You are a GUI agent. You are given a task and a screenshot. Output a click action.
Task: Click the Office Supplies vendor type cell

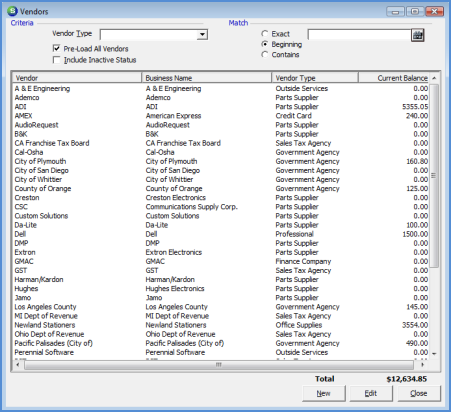(x=299, y=325)
